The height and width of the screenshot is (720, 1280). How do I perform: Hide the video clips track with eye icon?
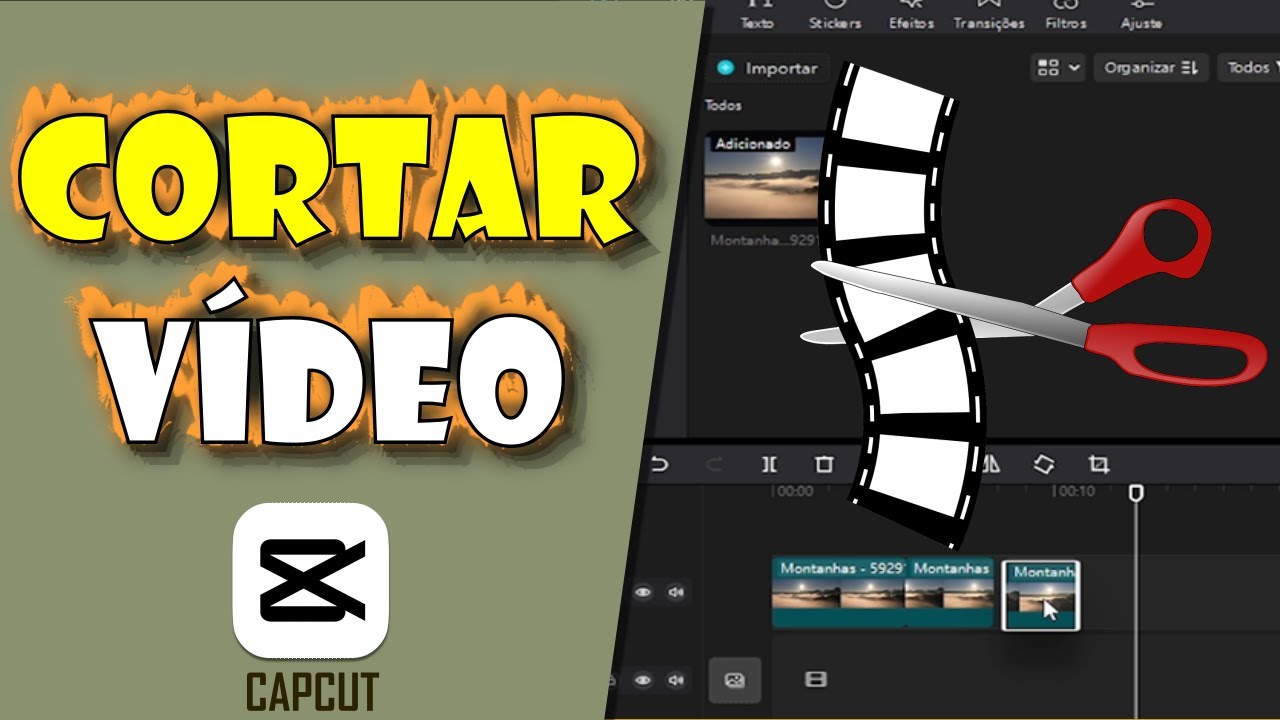coord(643,593)
